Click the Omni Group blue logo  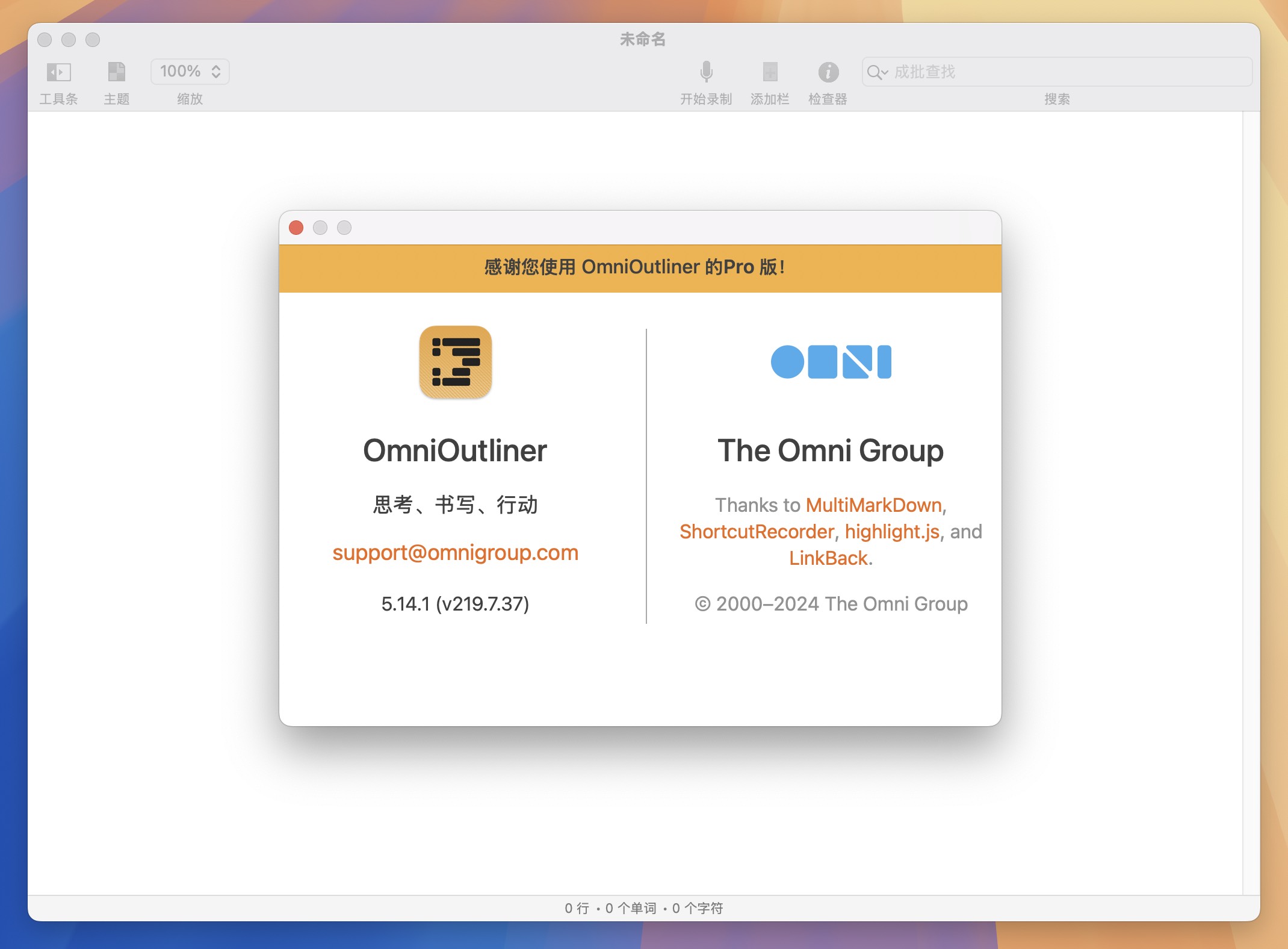[831, 362]
